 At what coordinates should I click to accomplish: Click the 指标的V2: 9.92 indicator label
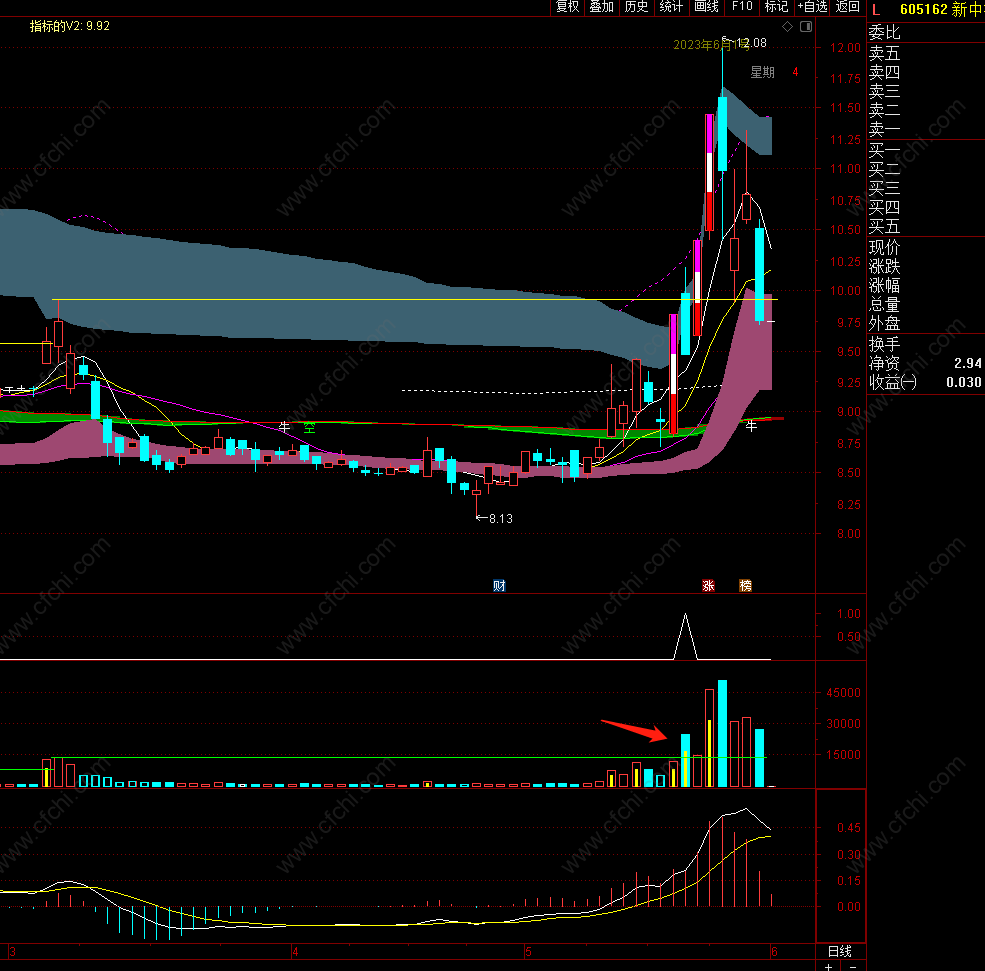click(70, 26)
